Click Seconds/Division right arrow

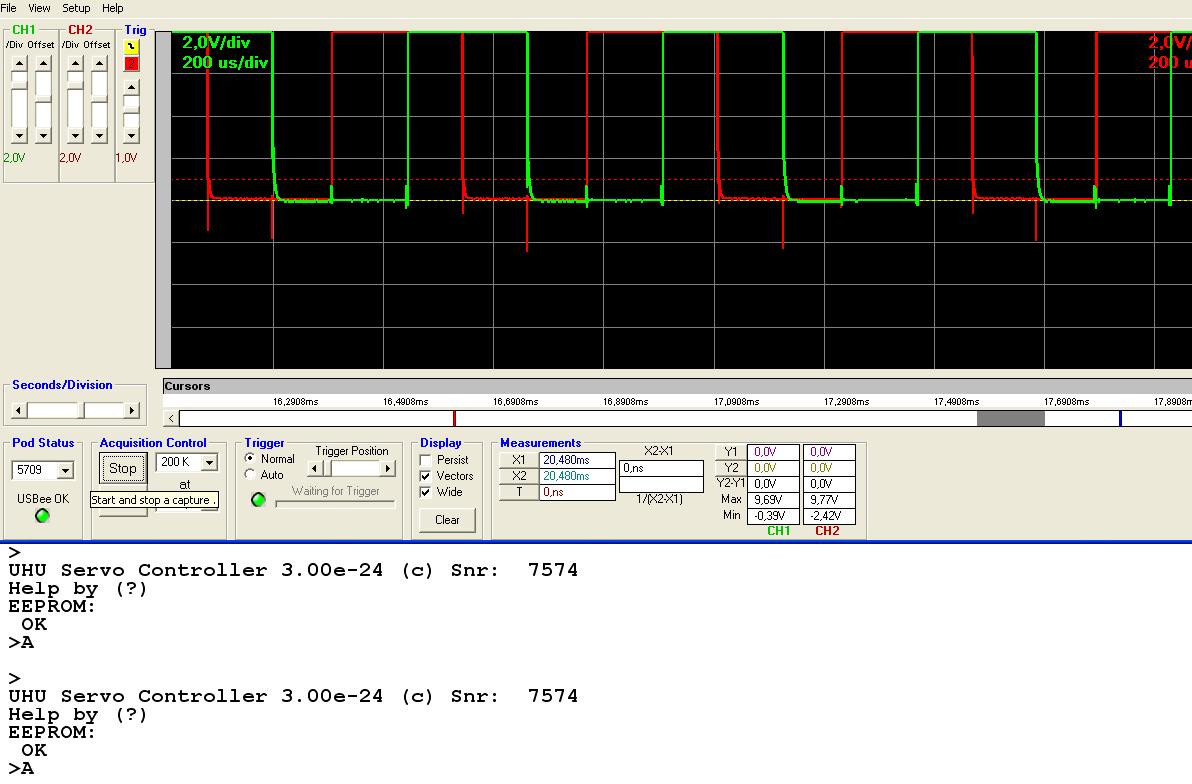click(132, 411)
